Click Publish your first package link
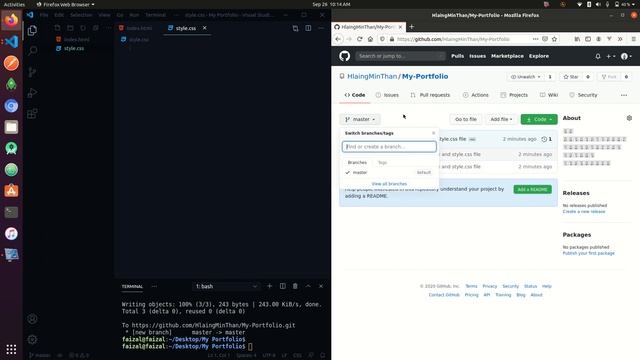 pyautogui.click(x=588, y=253)
